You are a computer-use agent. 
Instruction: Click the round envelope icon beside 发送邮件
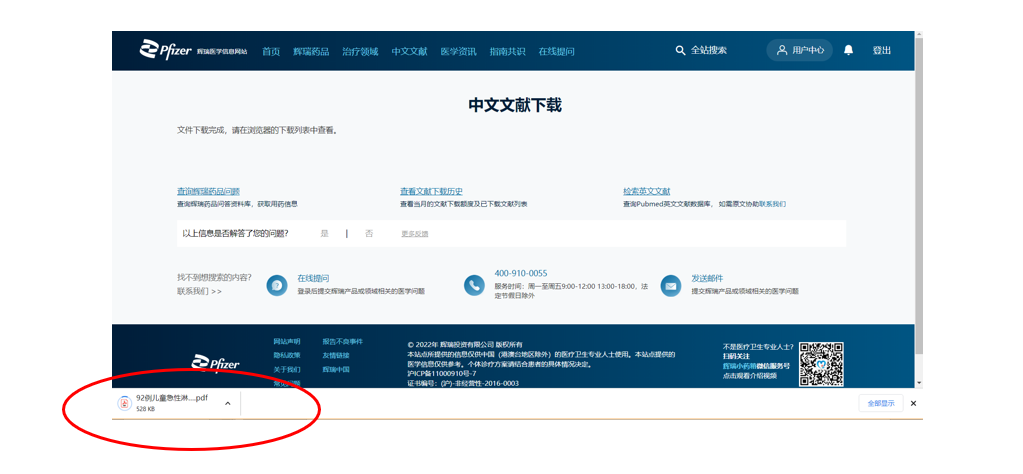671,286
